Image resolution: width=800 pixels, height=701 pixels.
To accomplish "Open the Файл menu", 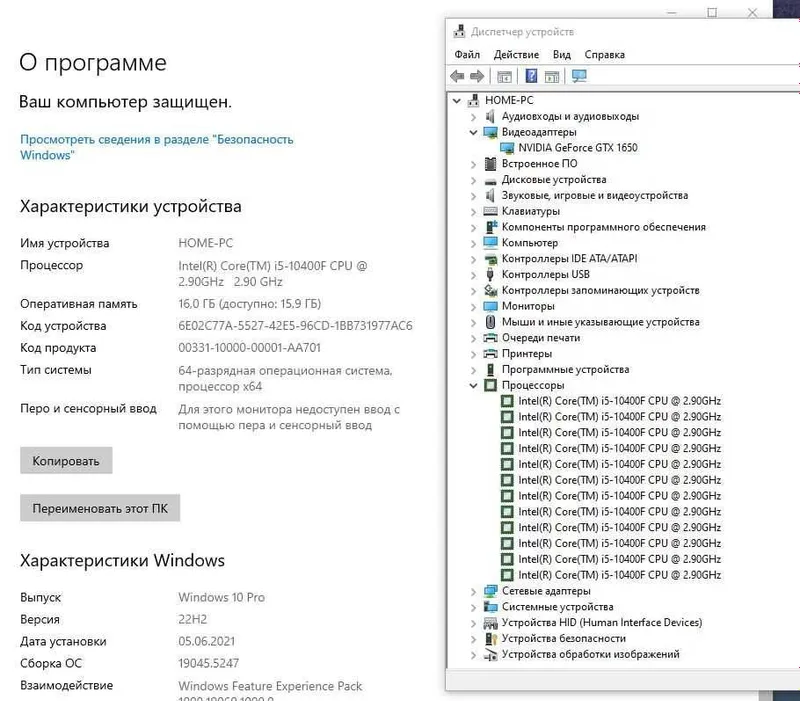I will coord(467,55).
